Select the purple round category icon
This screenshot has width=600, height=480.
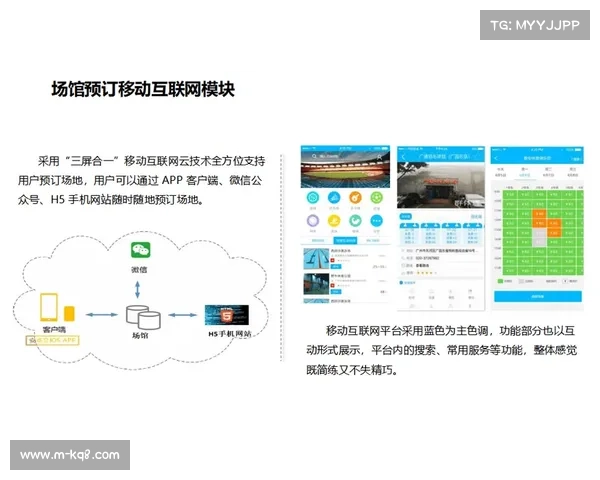(313, 220)
